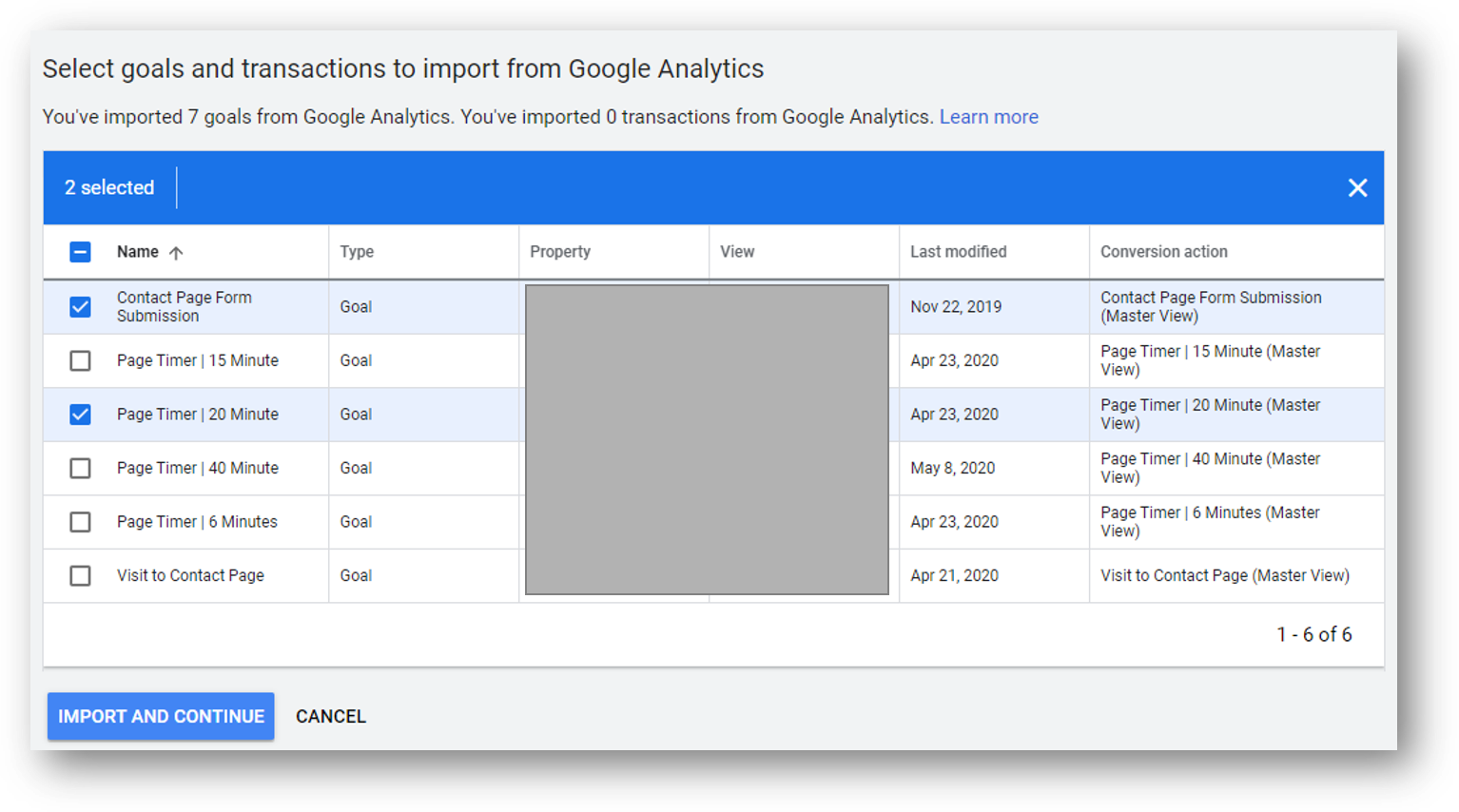
Task: Open the Learn more link
Action: coord(989,117)
